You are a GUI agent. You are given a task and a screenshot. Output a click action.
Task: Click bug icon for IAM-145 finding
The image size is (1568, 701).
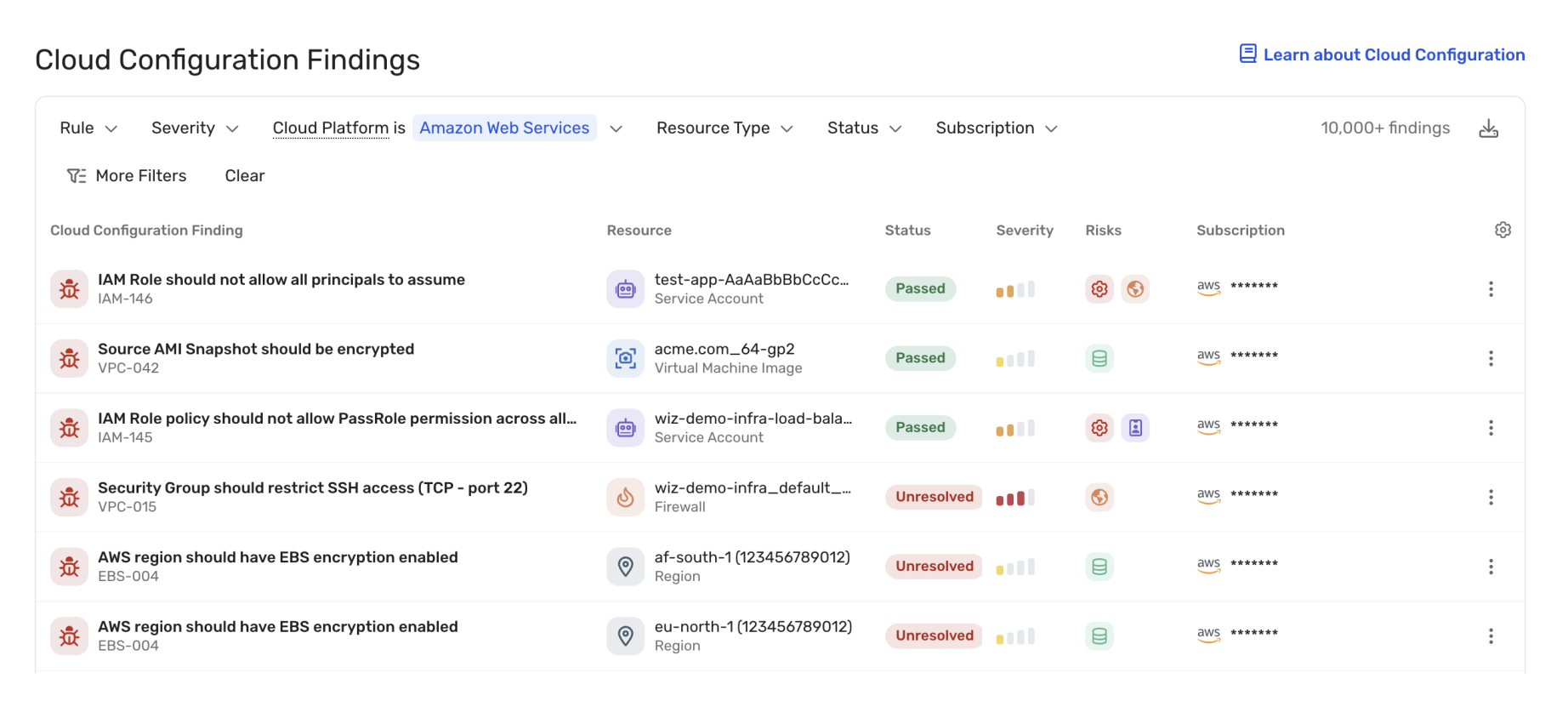click(x=69, y=428)
